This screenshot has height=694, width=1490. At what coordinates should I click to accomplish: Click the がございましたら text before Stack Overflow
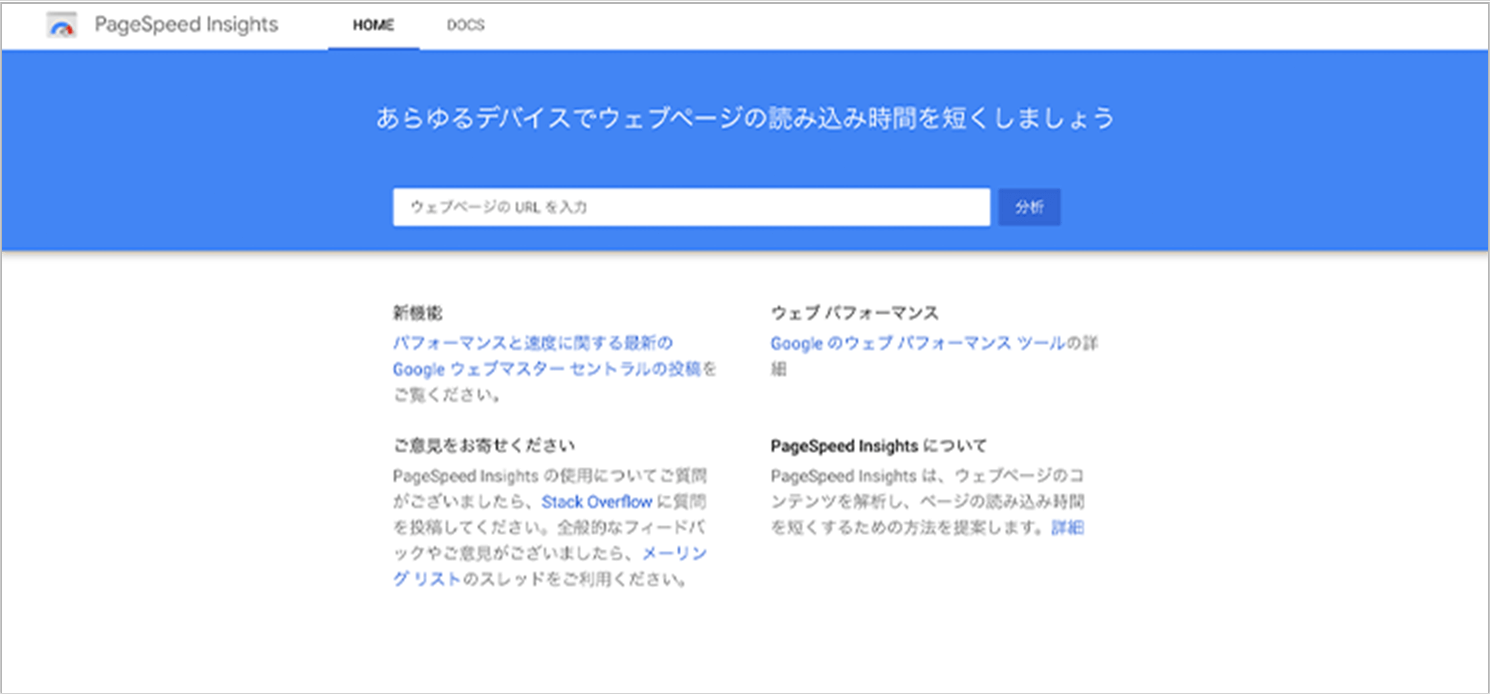click(x=465, y=501)
